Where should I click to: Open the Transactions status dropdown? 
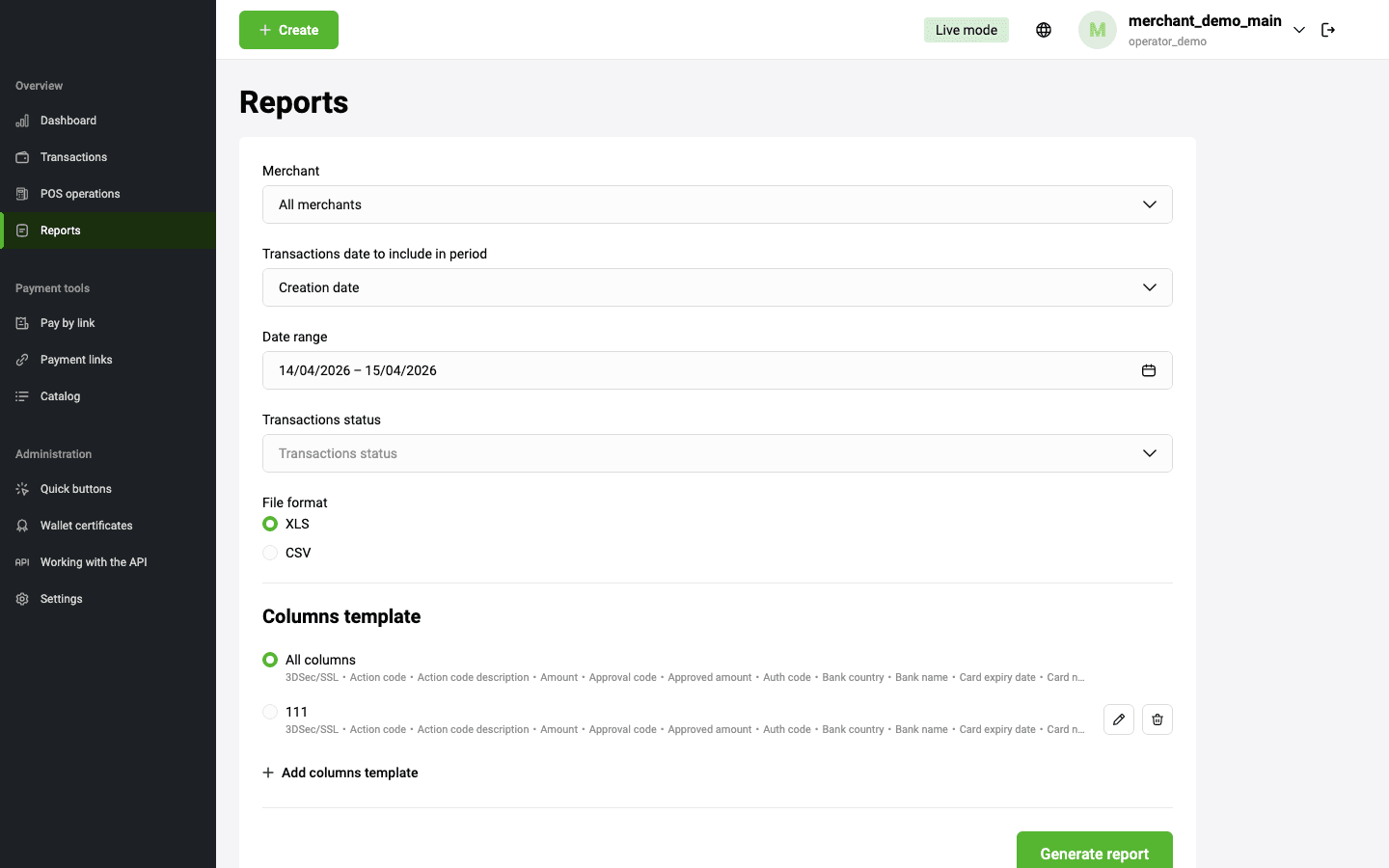tap(717, 453)
